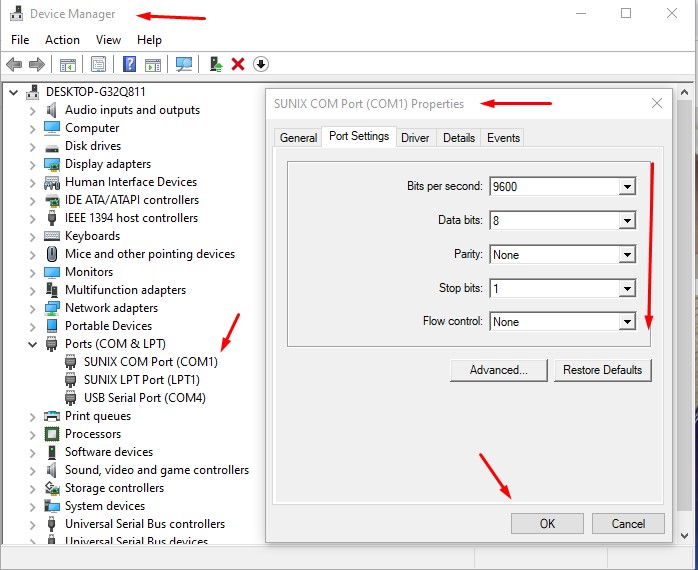Click the Device Manager title bar icon

16,14
